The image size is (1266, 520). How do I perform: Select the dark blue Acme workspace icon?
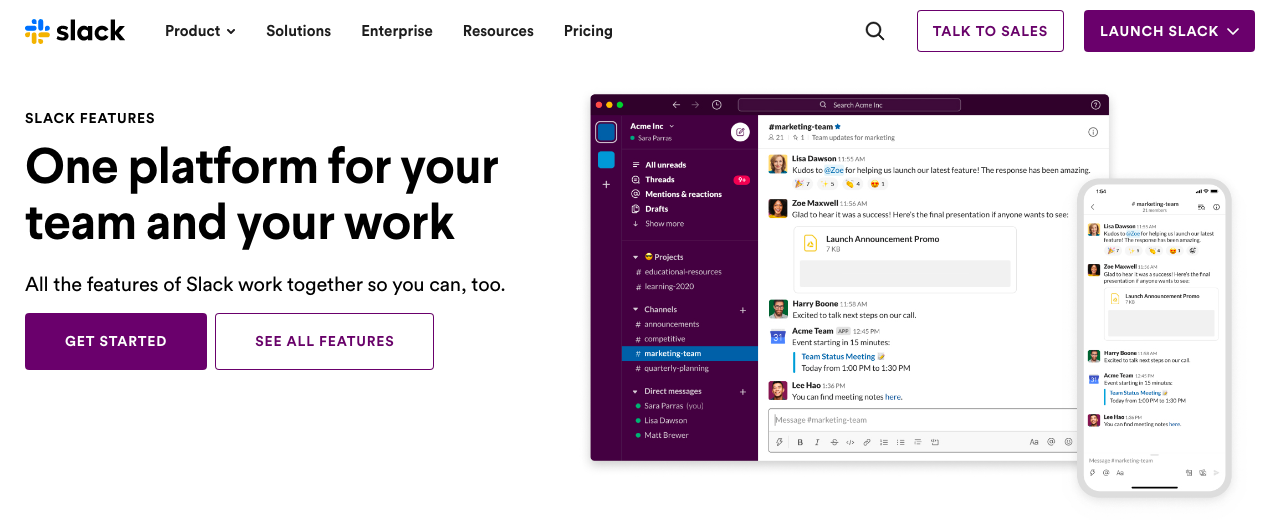tap(606, 132)
